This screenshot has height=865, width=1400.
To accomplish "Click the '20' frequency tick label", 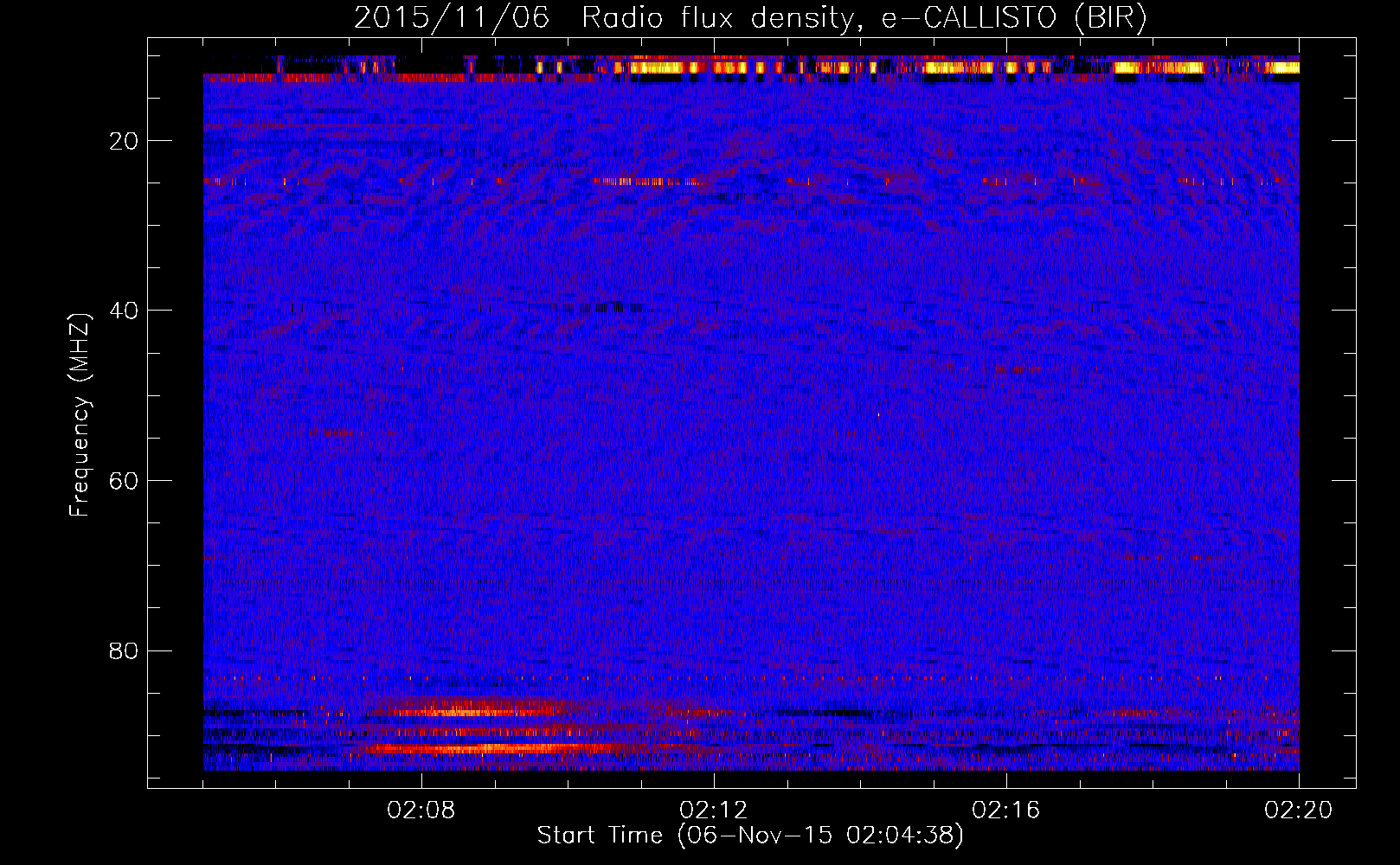I will tap(125, 142).
